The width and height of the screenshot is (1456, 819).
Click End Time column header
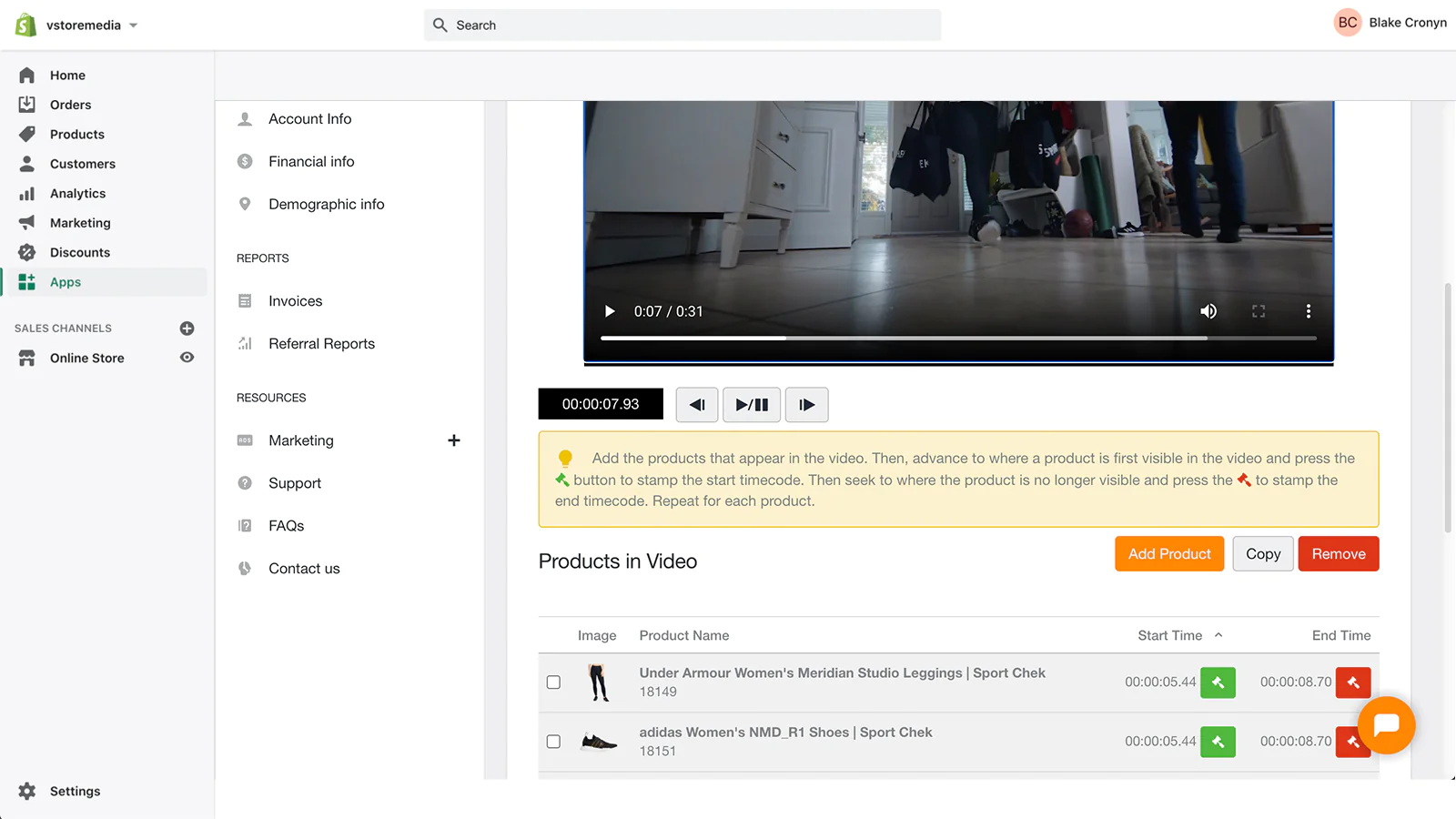(1341, 635)
